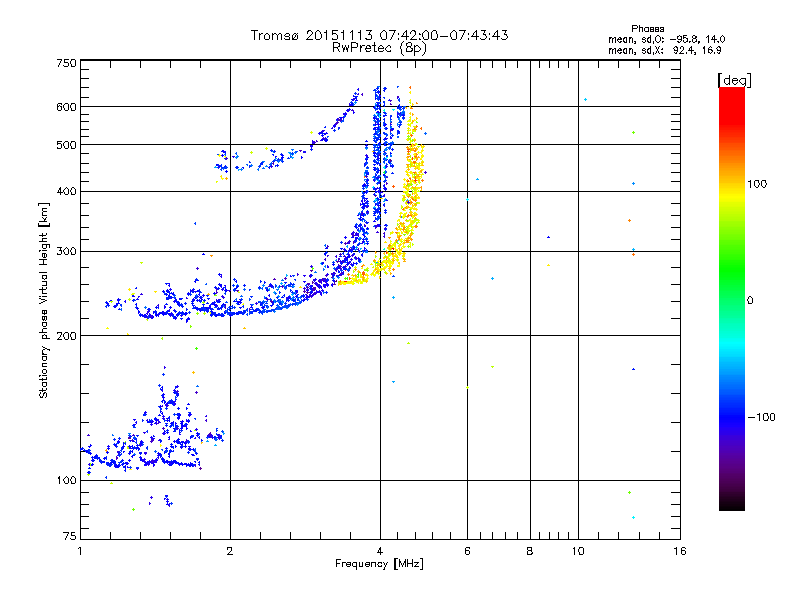The width and height of the screenshot is (800, 600).
Task: Click the y-axis label '200'
Action: click(x=66, y=336)
